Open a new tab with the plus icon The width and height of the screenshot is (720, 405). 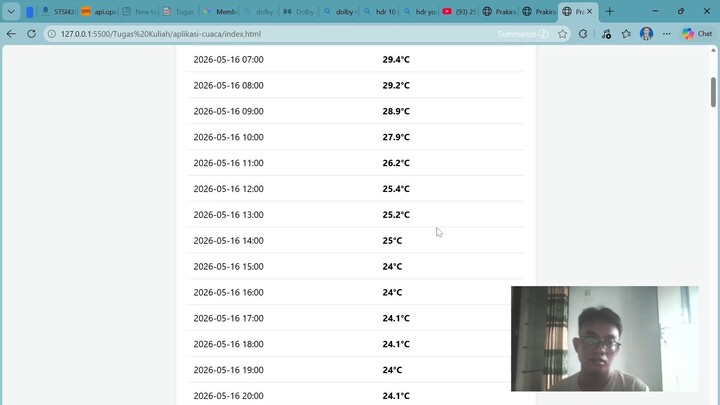point(609,11)
